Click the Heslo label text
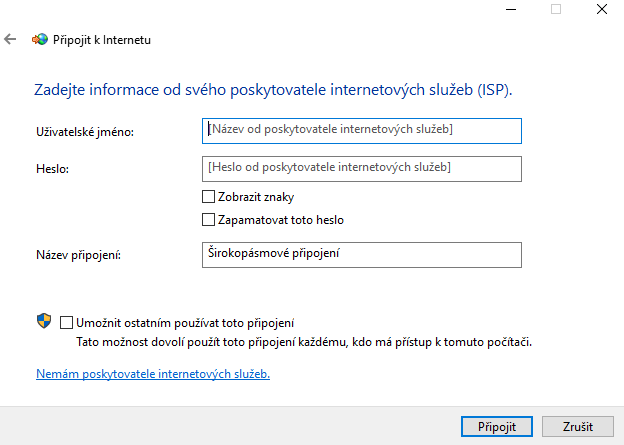 (53, 169)
